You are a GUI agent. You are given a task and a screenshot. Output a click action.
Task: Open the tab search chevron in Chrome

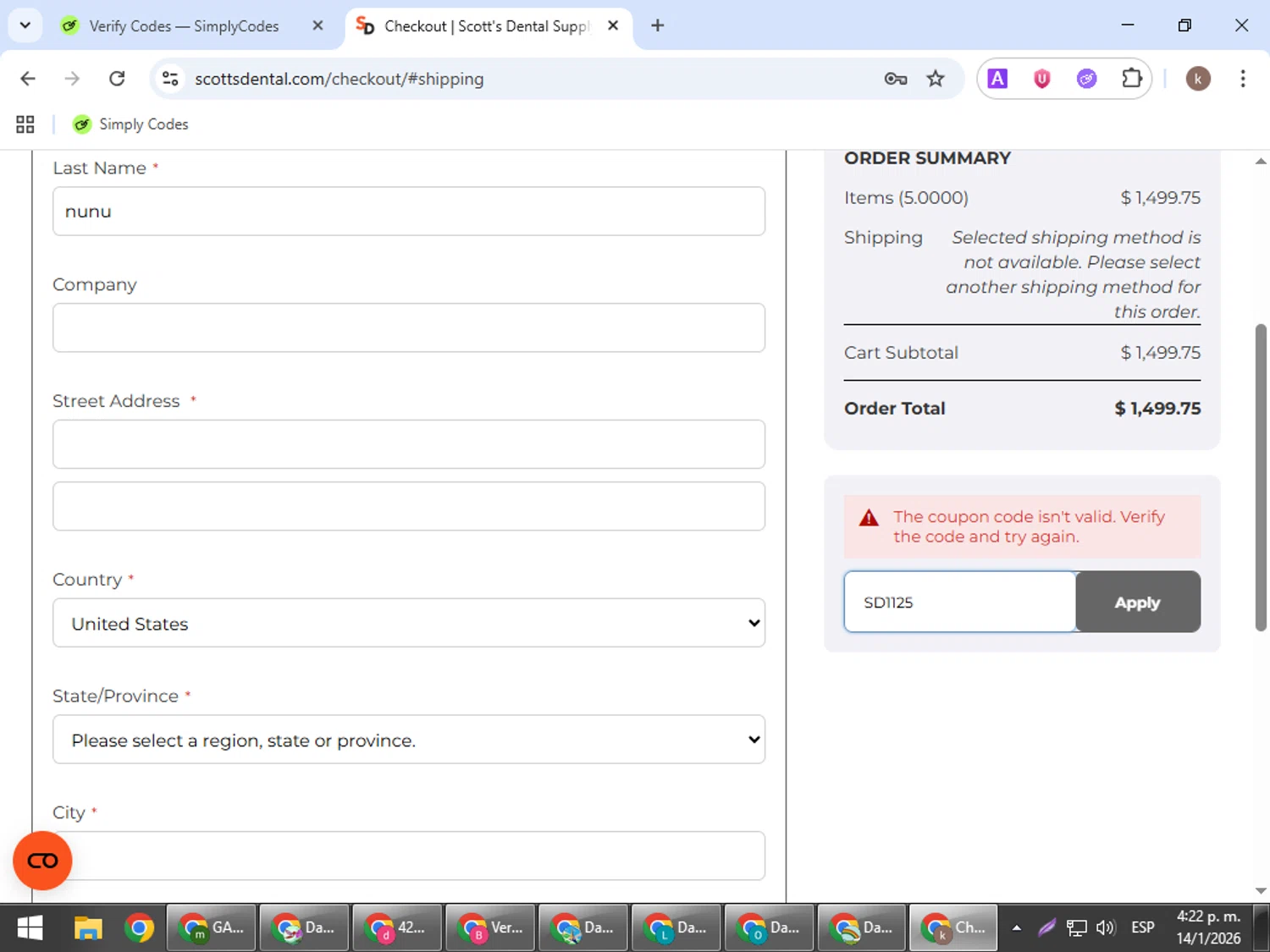tap(25, 25)
